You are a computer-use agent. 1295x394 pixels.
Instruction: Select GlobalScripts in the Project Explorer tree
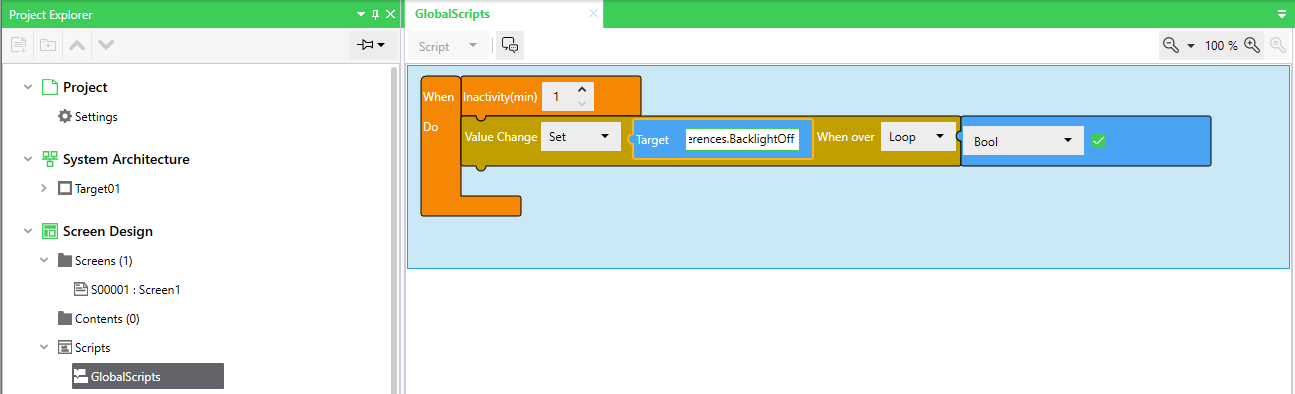[148, 377]
